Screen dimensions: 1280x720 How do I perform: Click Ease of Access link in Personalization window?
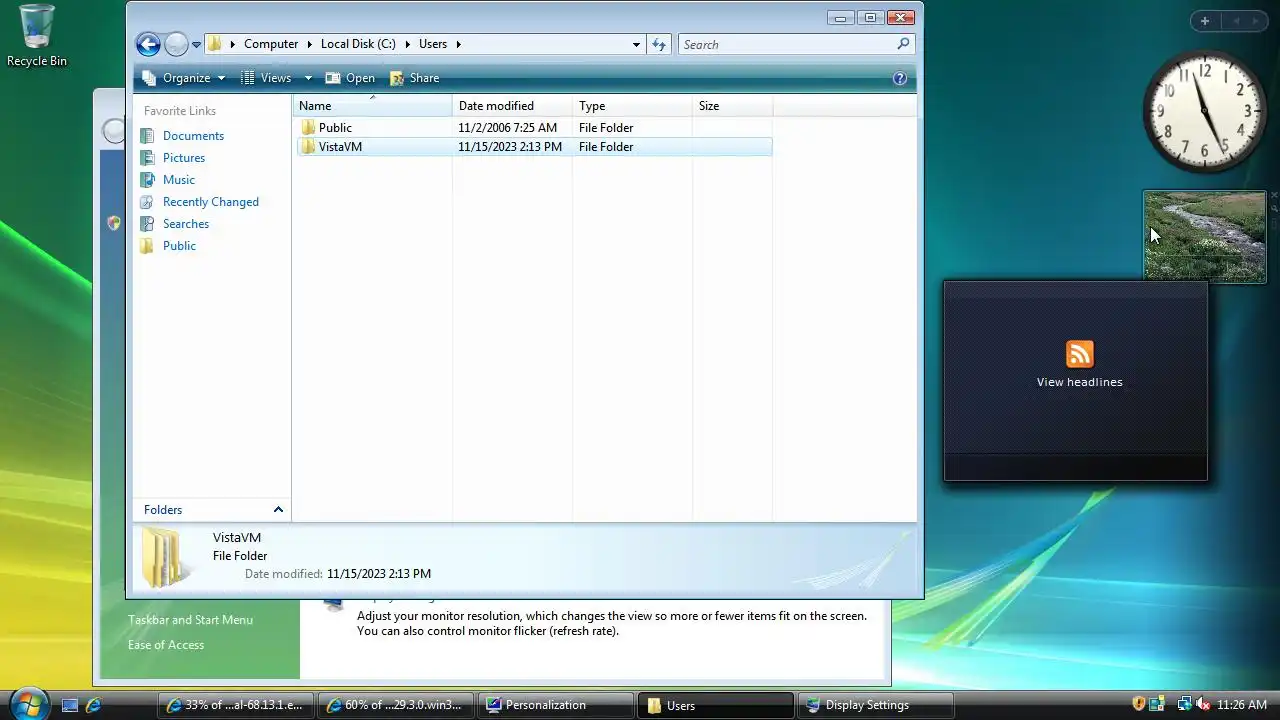coord(166,645)
